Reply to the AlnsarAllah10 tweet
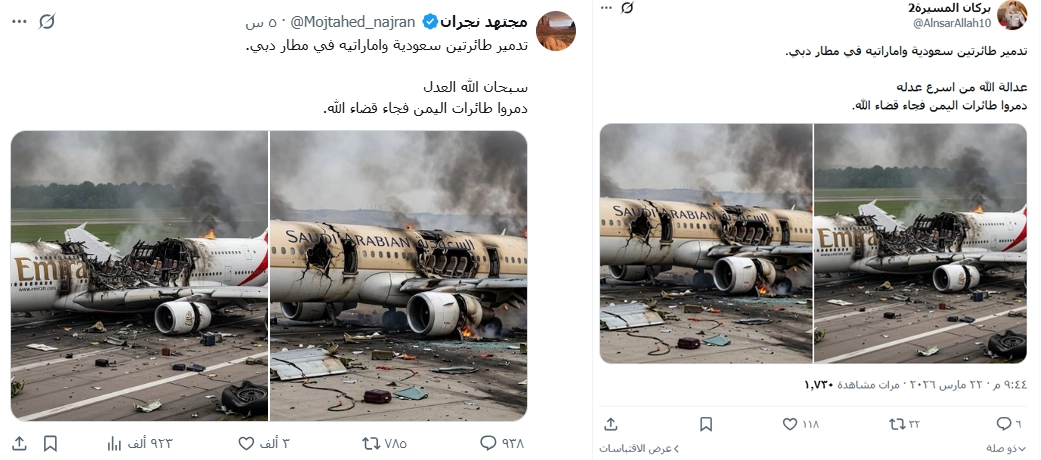Image resolution: width=1041 pixels, height=460 pixels. coord(1003,423)
